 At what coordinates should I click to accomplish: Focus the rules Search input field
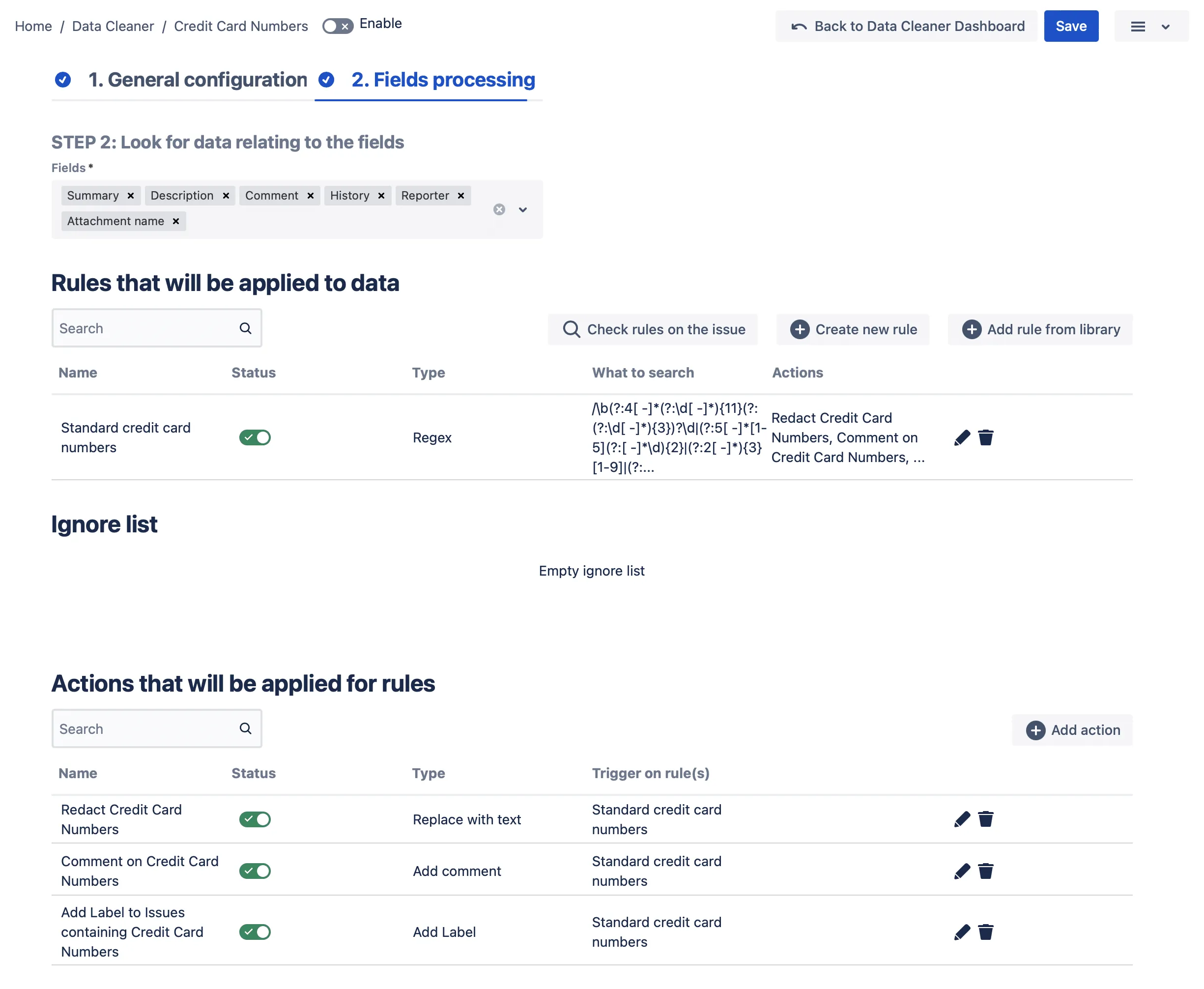[157, 328]
